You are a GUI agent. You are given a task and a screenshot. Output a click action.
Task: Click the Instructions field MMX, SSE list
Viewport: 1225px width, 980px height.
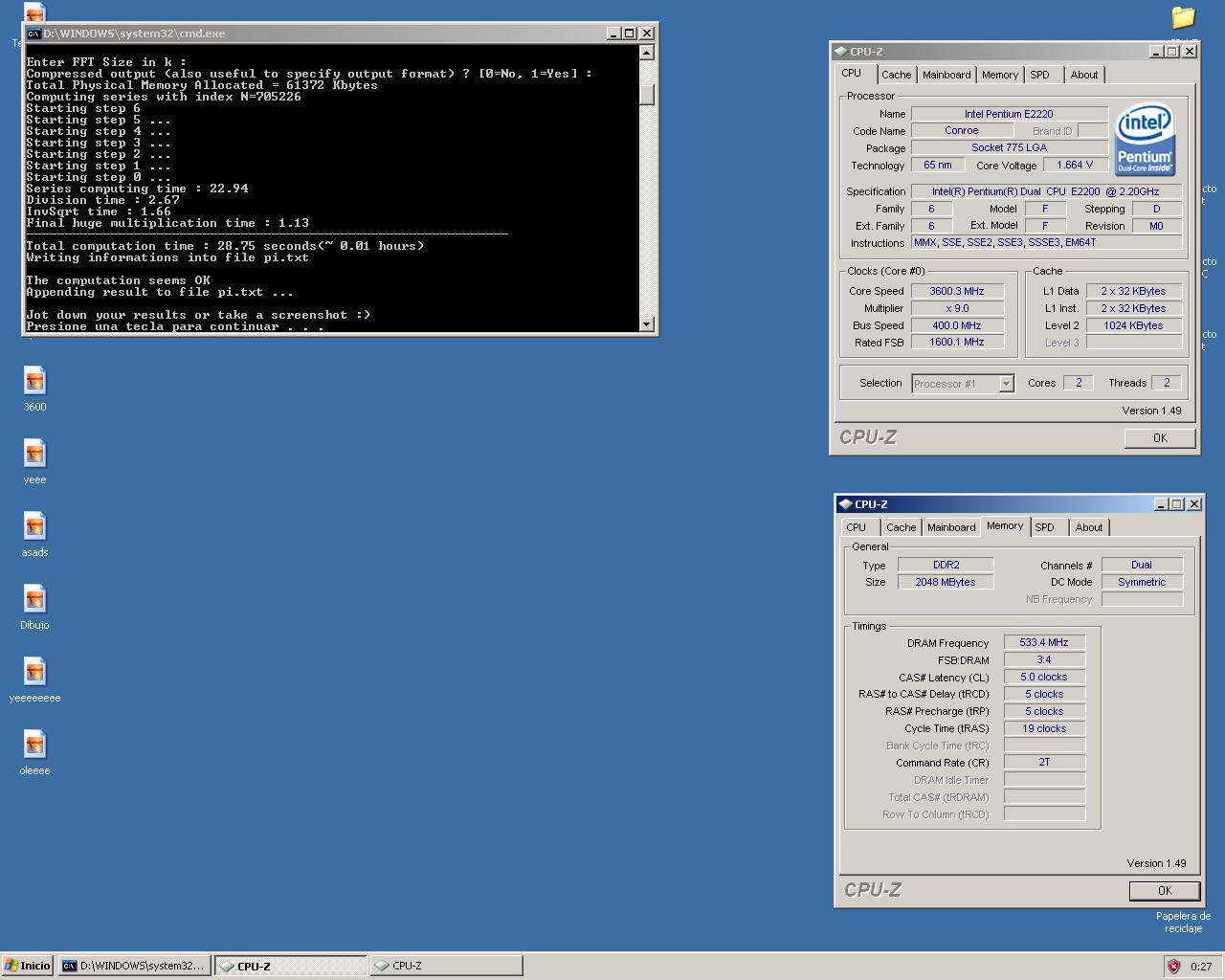[x=1047, y=242]
